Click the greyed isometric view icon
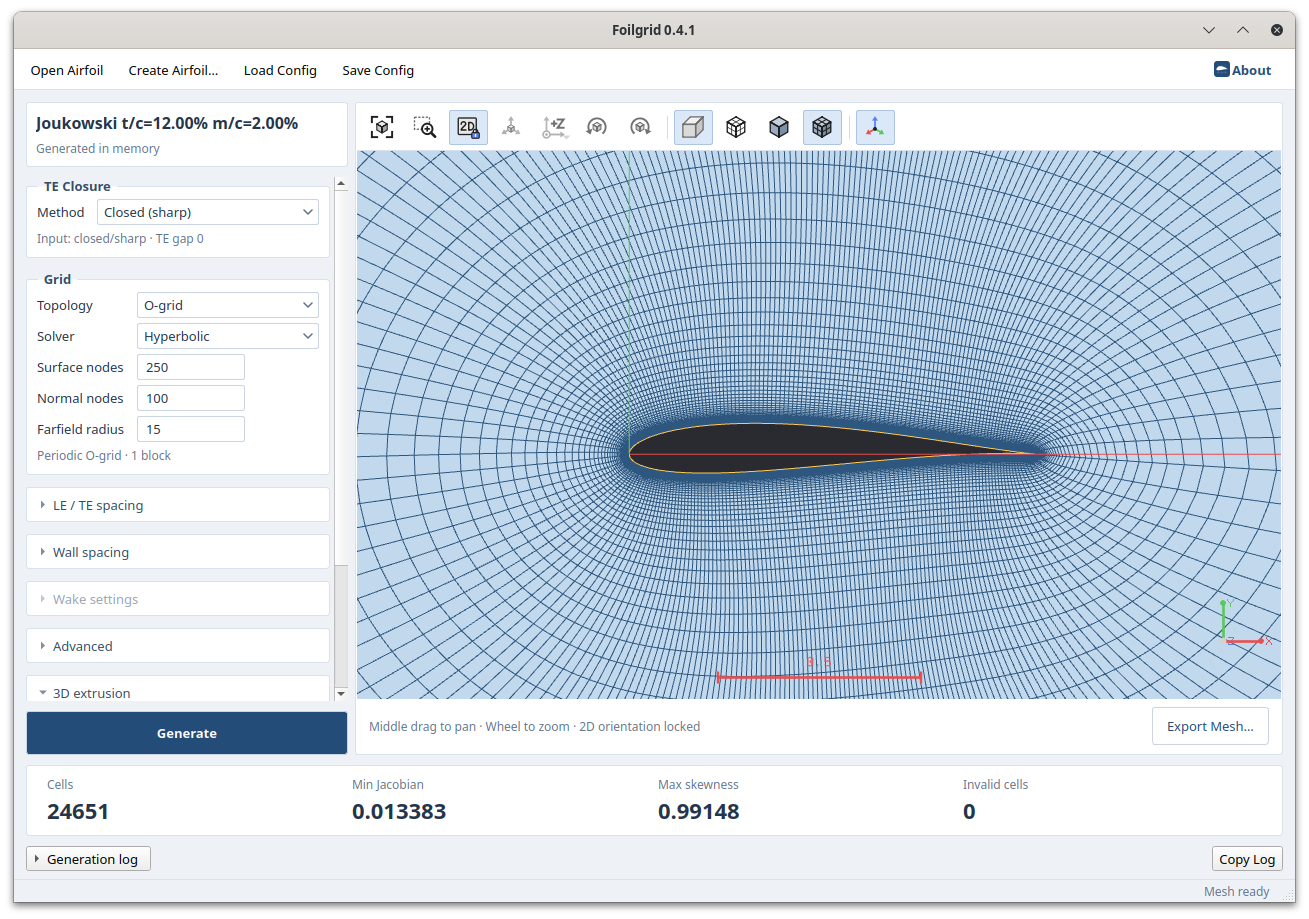Image resolution: width=1309 pixels, height=919 pixels. (x=511, y=127)
